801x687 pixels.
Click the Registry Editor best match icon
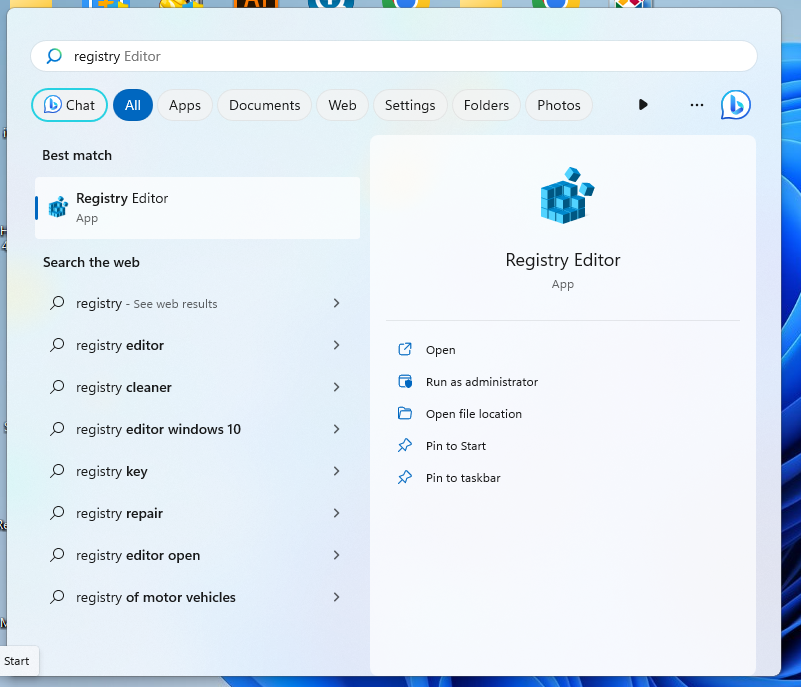(x=58, y=207)
